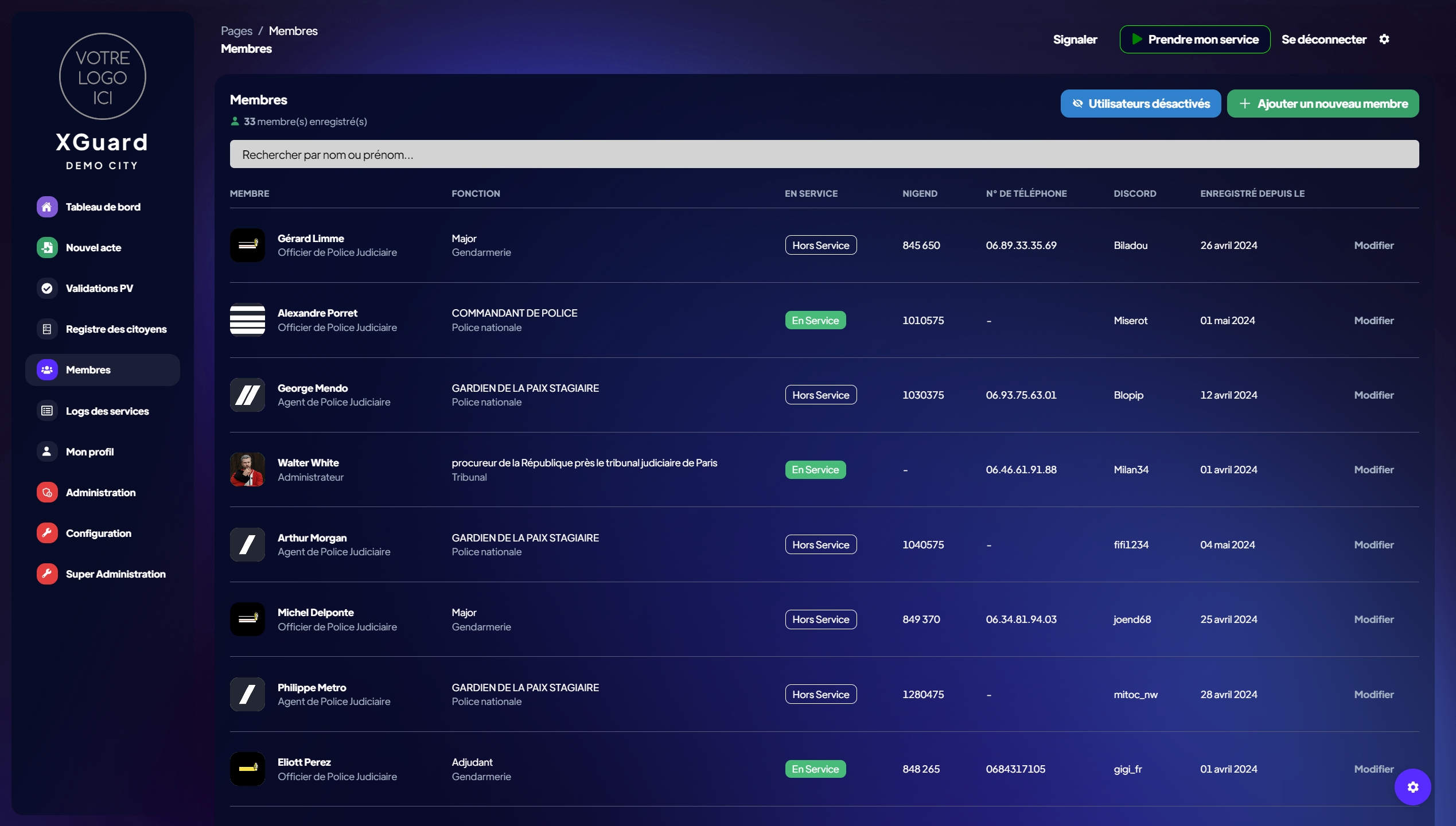Click Walter White's avatar thumbnail

[x=247, y=470]
